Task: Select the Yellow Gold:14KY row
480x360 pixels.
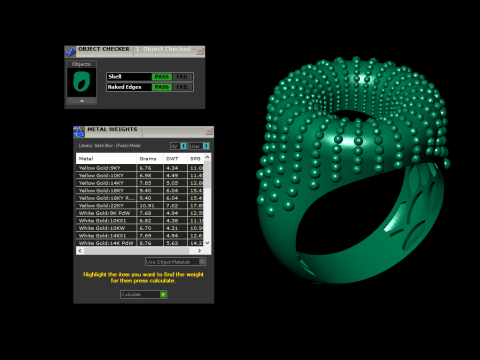Action: point(140,183)
